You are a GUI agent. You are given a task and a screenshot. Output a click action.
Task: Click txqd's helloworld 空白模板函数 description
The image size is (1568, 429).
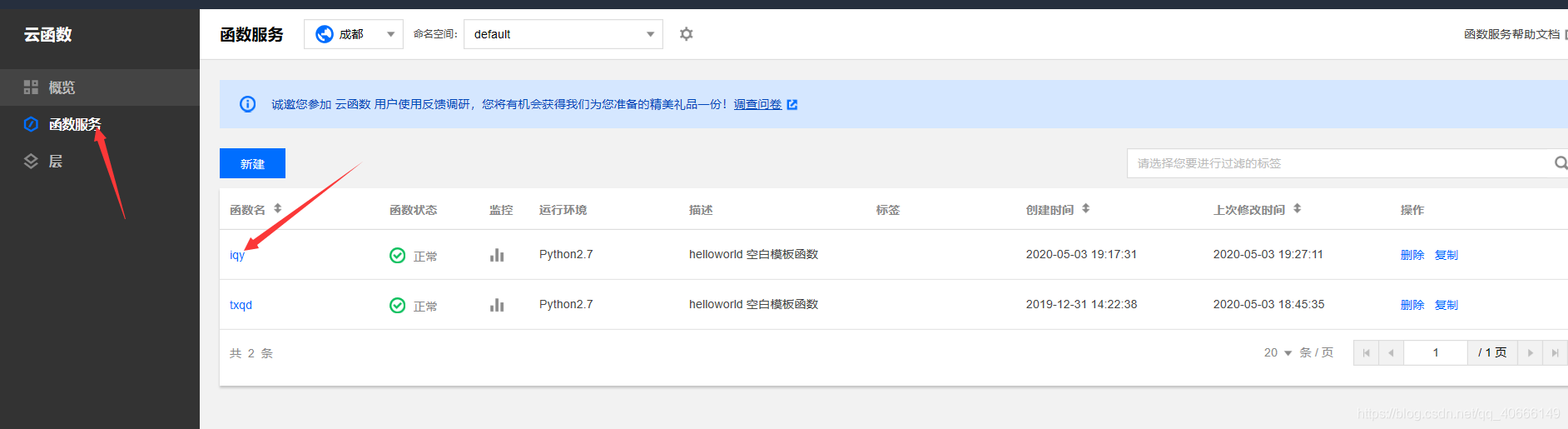[x=753, y=304]
